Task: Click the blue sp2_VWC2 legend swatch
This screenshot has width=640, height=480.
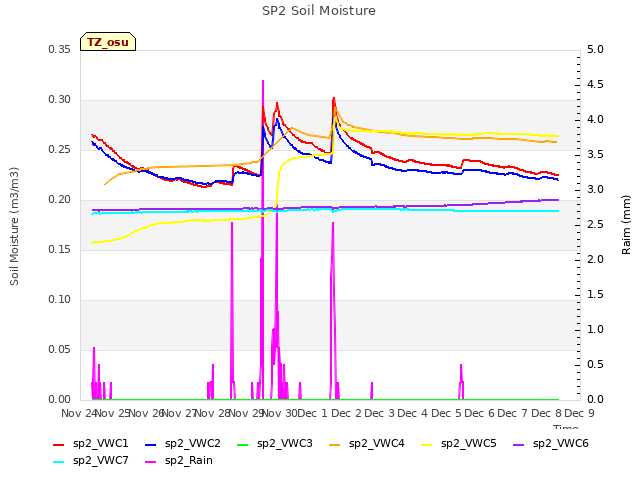Action: [151, 445]
